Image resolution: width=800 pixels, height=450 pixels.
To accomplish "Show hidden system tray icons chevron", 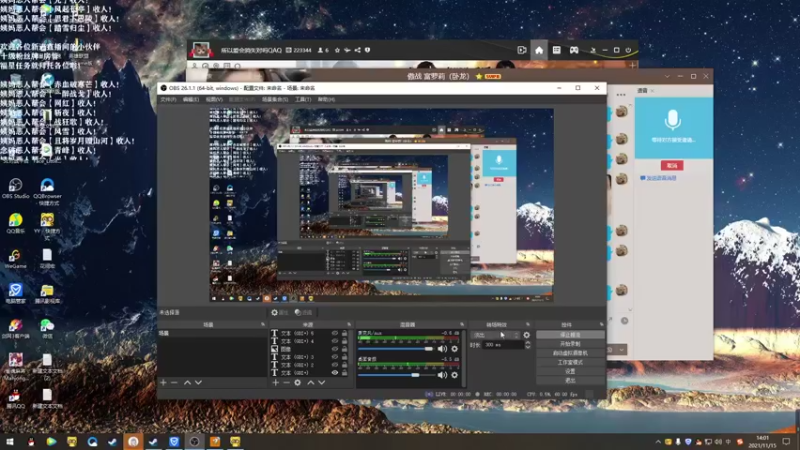I will click(x=658, y=442).
